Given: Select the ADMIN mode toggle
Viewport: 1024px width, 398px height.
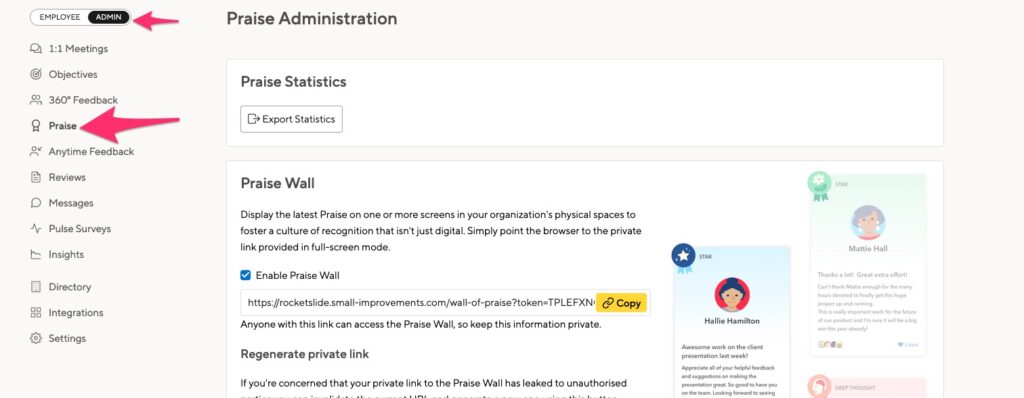Looking at the screenshot, I should click(108, 17).
